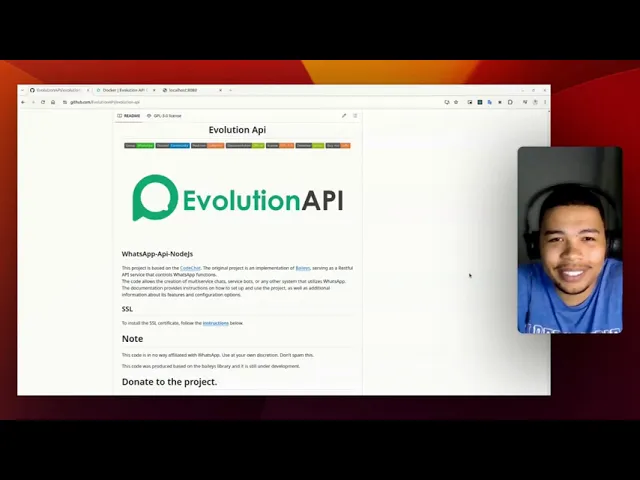Click the EvolutionAPI logo image
640x480 pixels.
[x=238, y=198]
